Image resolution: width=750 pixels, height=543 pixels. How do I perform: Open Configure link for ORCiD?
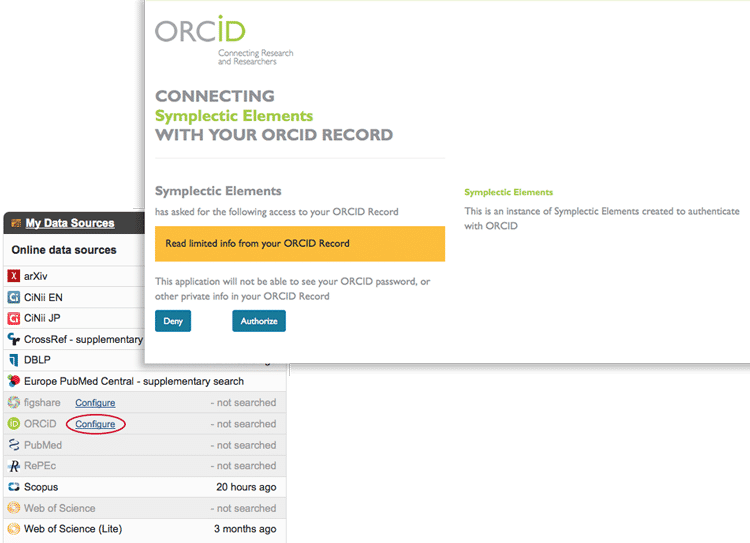click(95, 424)
